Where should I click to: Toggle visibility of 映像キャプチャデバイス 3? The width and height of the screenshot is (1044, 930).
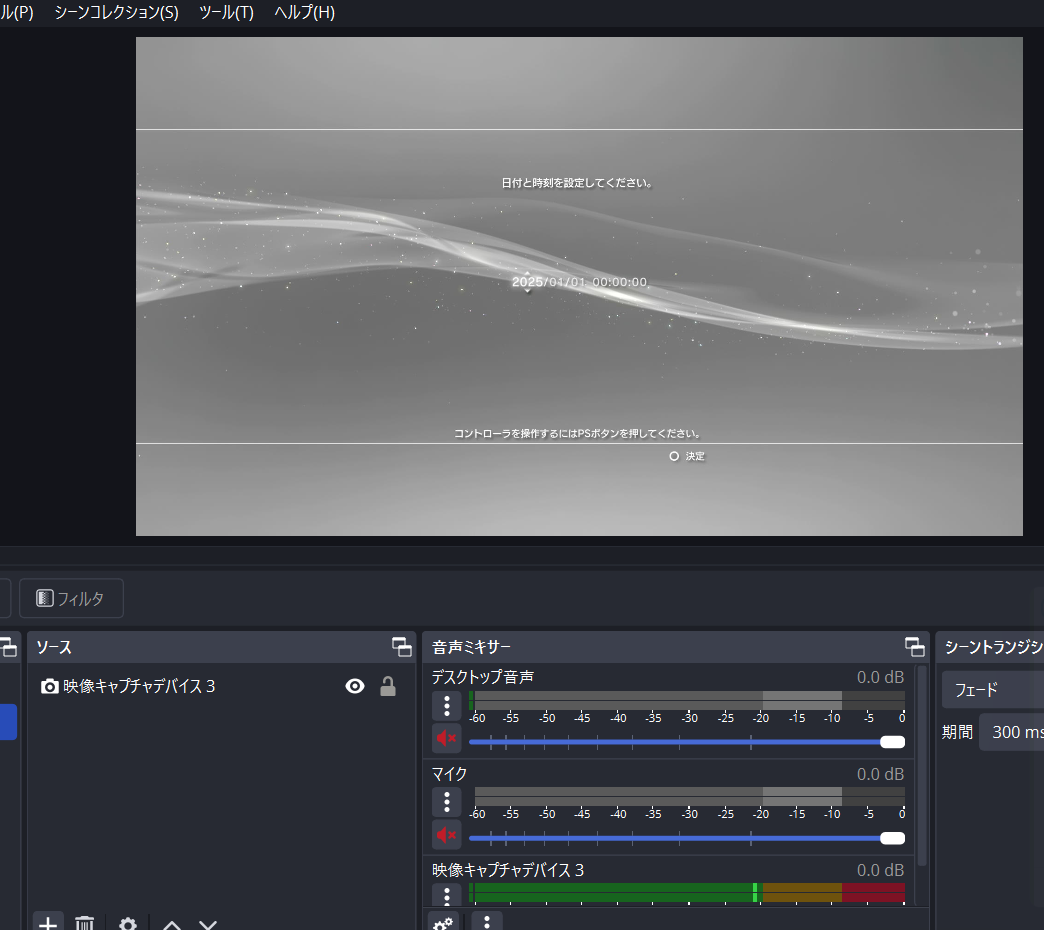[355, 686]
